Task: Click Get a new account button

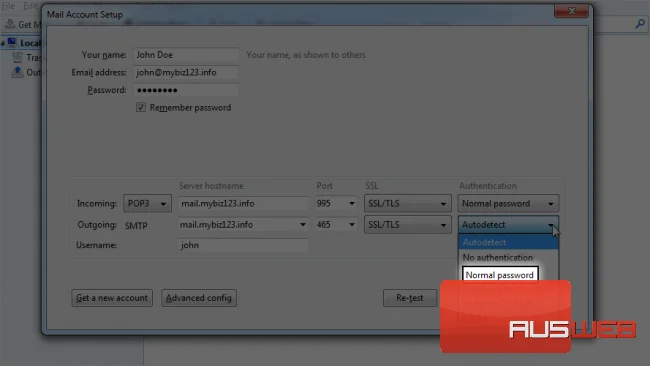Action: 112,298
